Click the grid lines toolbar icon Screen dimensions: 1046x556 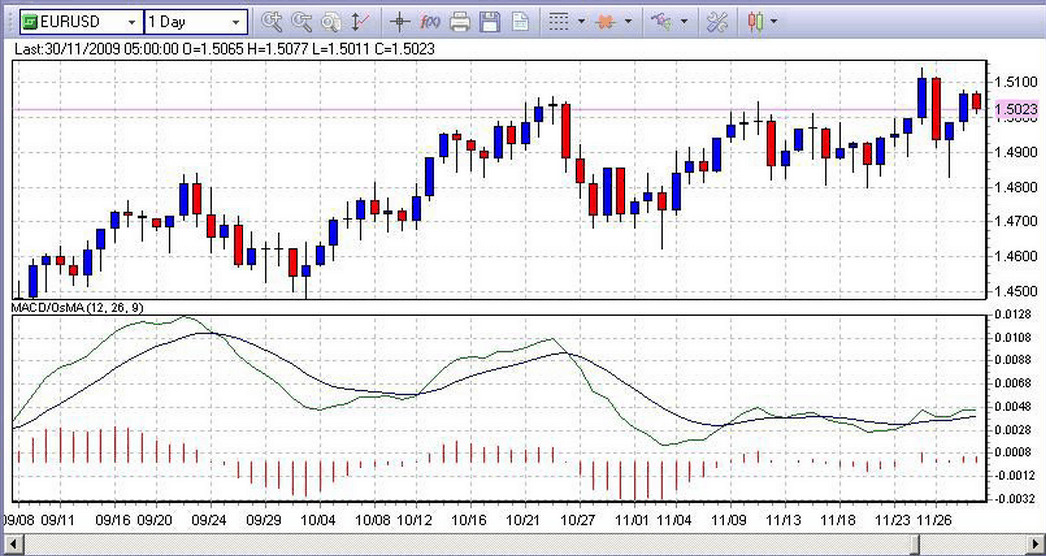[x=560, y=20]
